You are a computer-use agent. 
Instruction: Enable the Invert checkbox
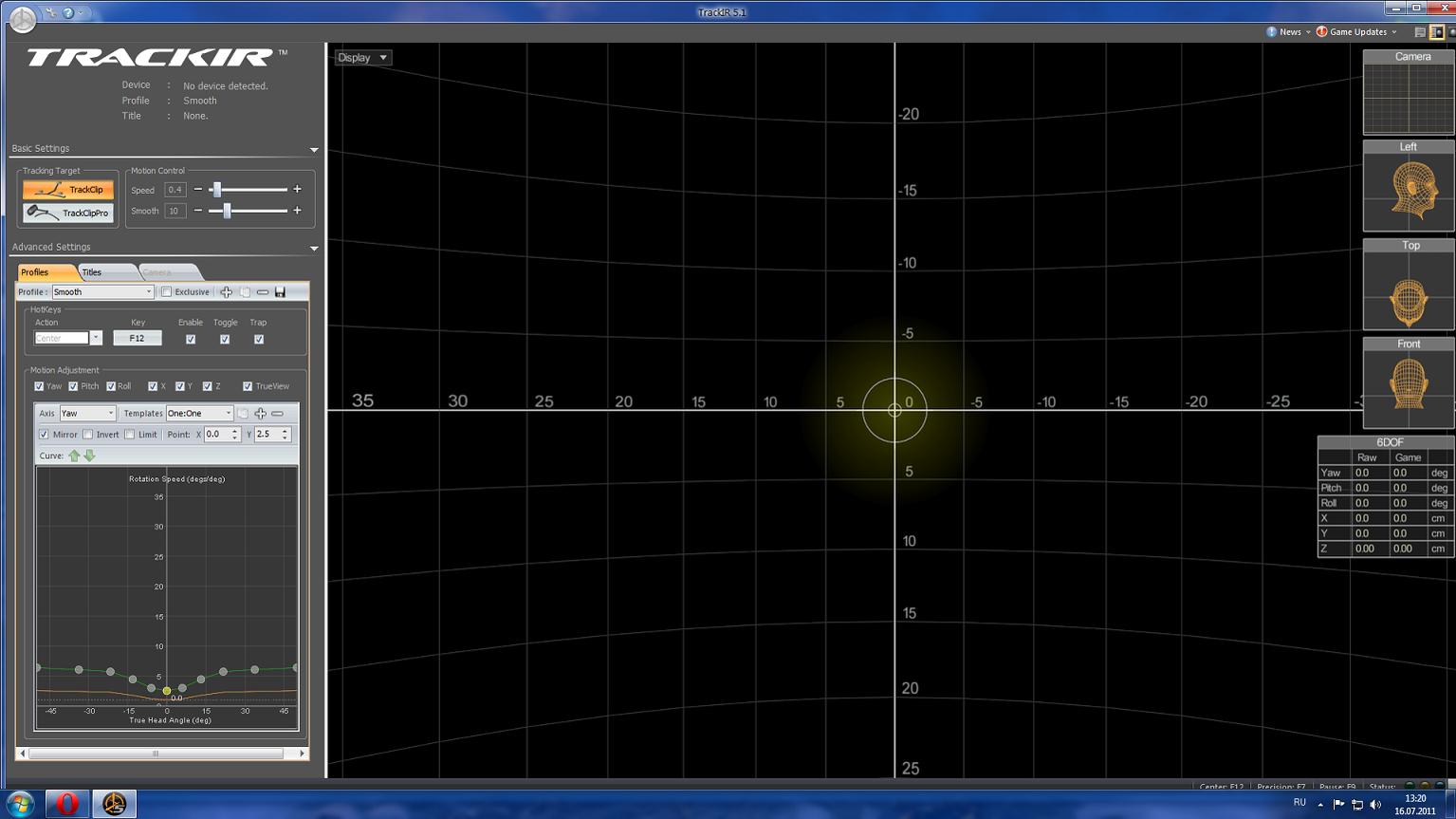[87, 435]
